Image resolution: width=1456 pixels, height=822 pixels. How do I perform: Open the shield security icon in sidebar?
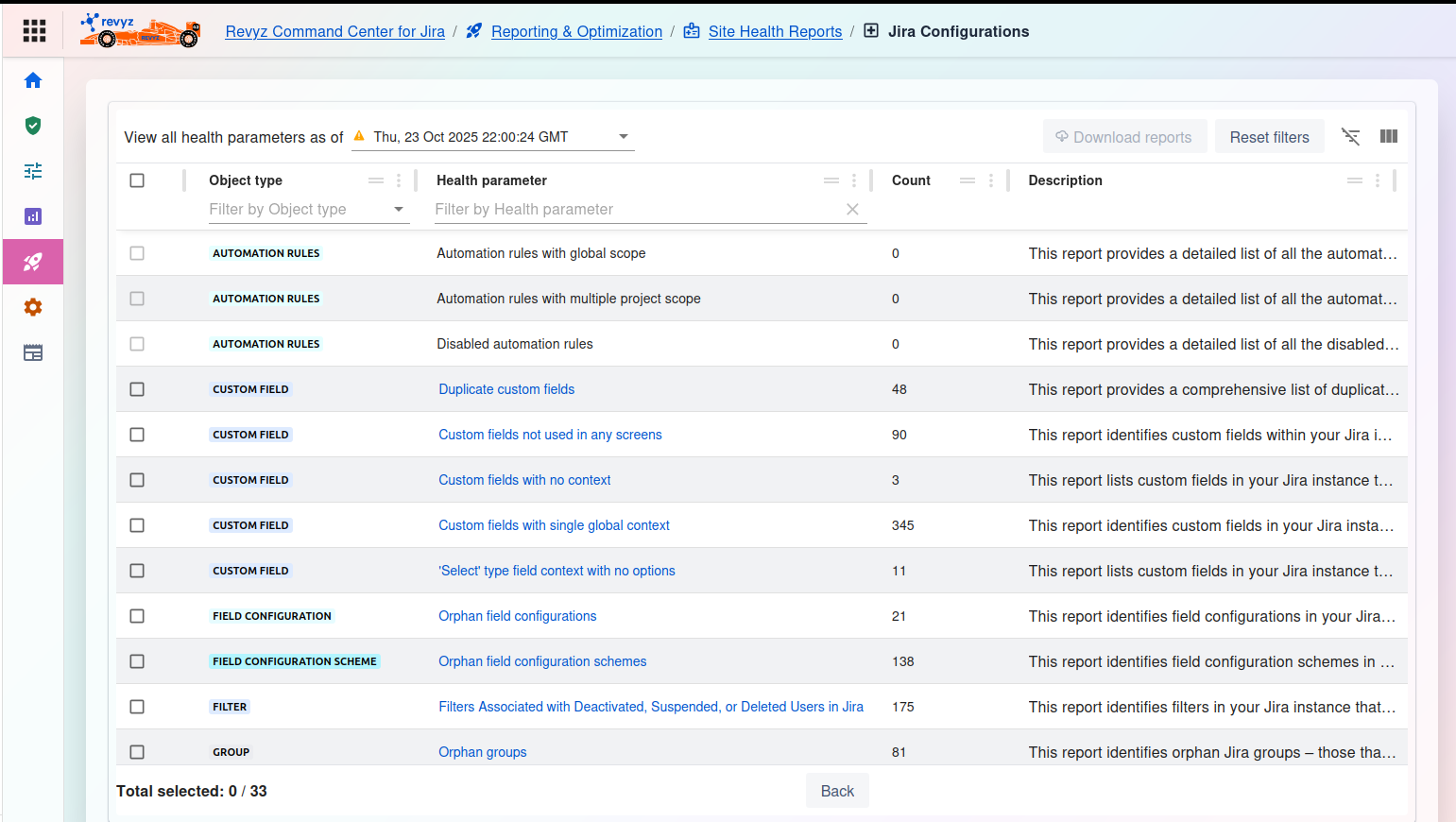(33, 126)
